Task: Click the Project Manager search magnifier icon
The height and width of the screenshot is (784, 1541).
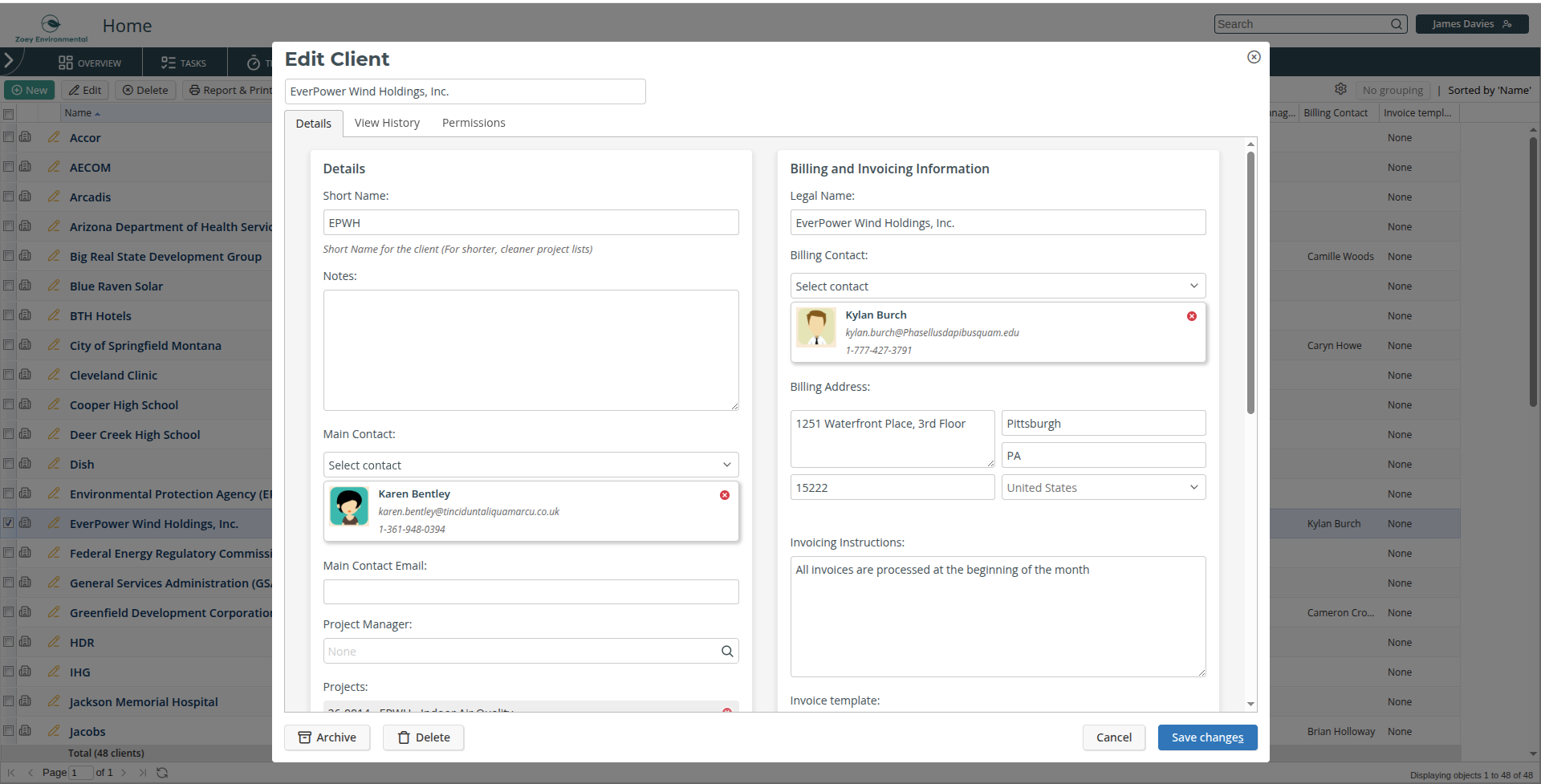Action: pyautogui.click(x=727, y=652)
